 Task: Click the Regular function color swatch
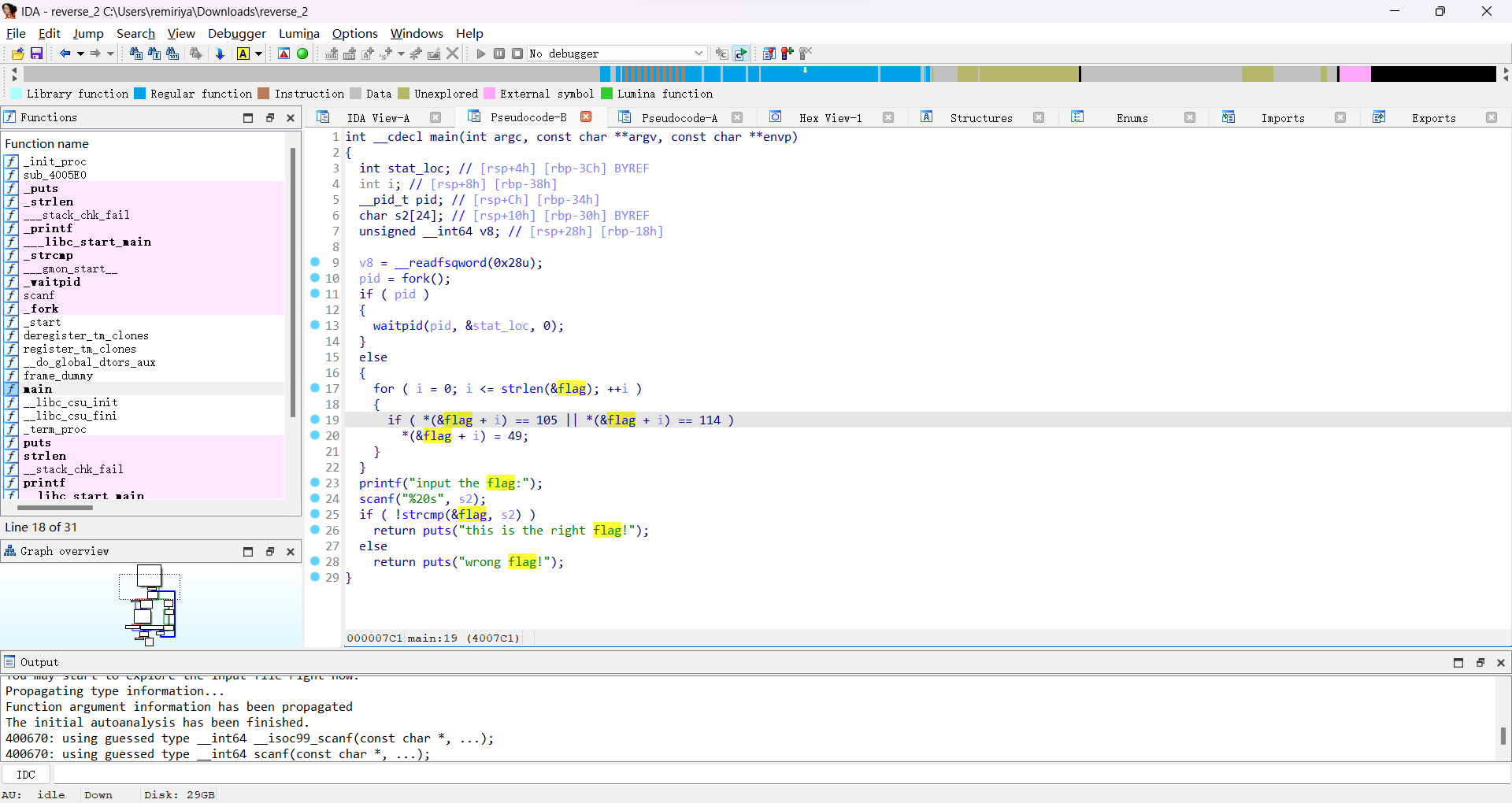click(x=139, y=94)
